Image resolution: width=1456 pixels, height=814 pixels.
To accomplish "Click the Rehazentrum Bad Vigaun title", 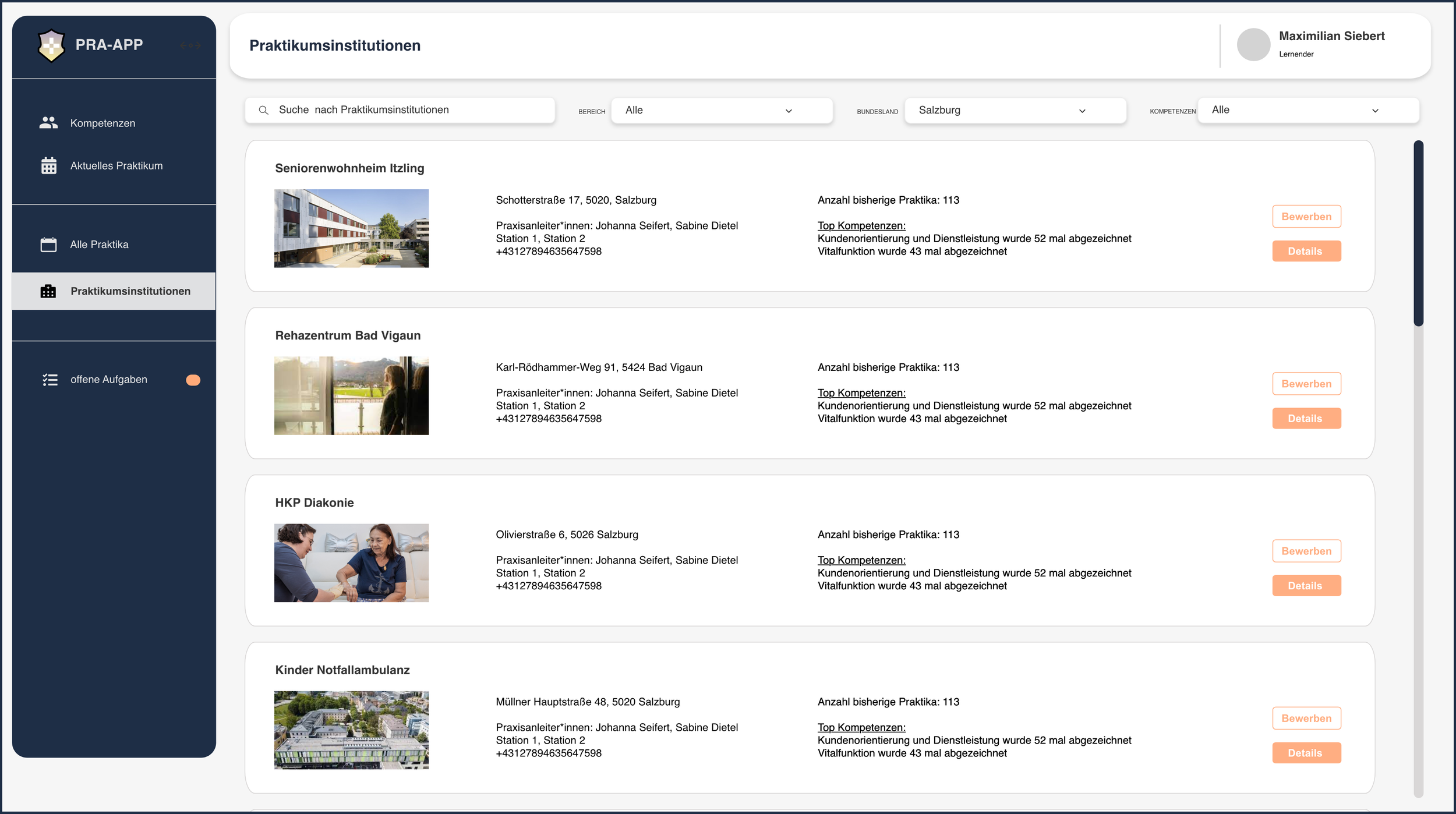I will pos(348,335).
